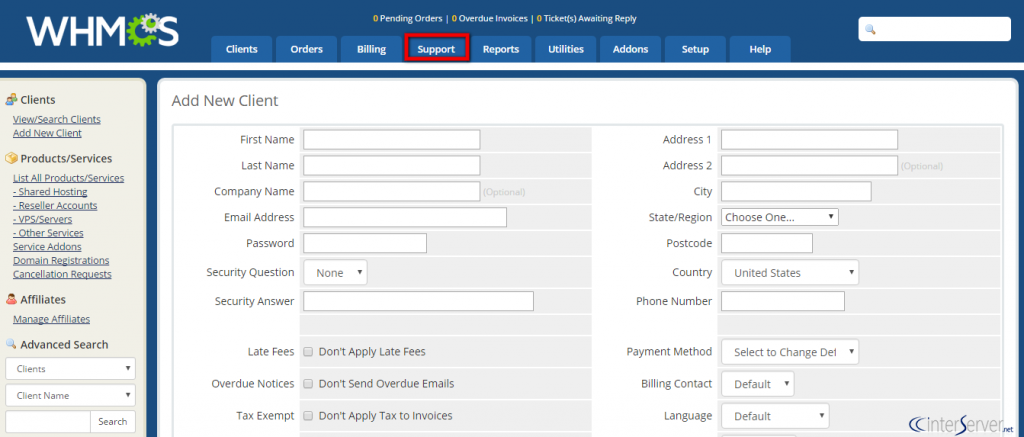Open the Setup tab

point(695,49)
